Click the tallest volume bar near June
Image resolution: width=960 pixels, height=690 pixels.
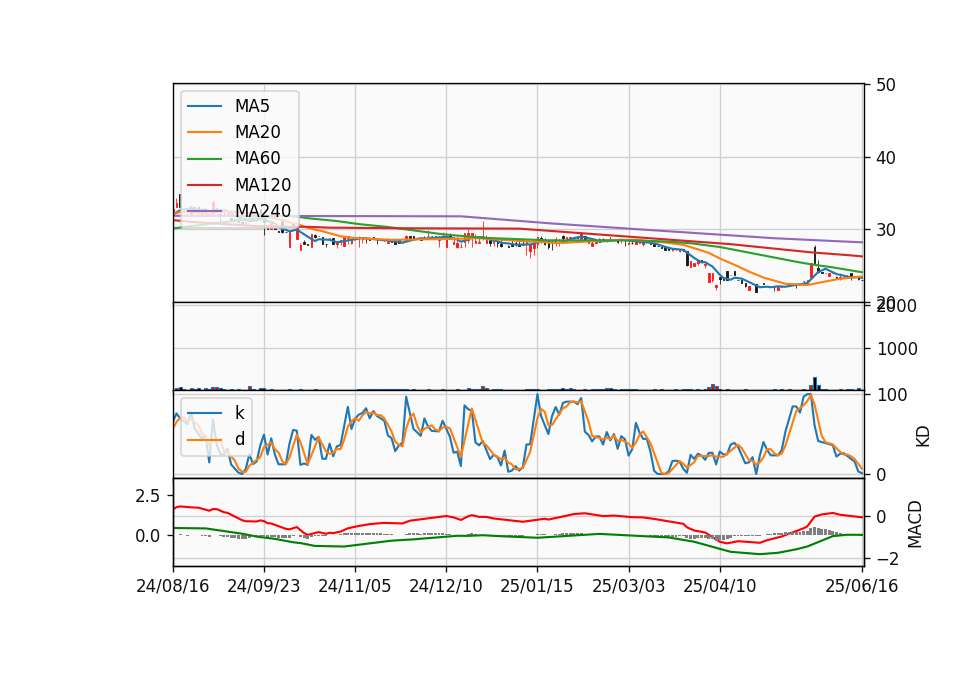[815, 383]
